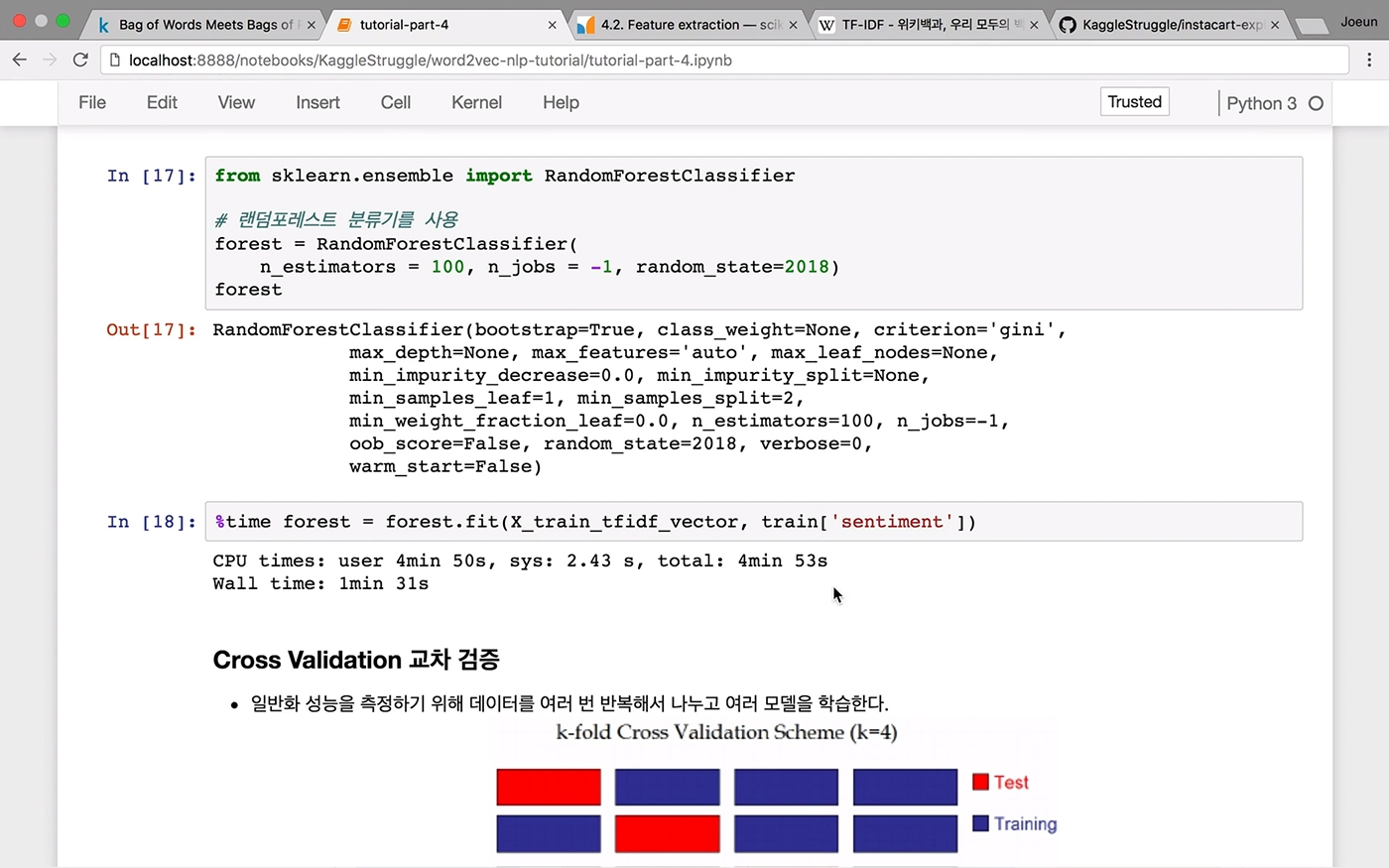Screen dimensions: 1389x868
Task: Open the Cell menu
Action: [x=396, y=102]
